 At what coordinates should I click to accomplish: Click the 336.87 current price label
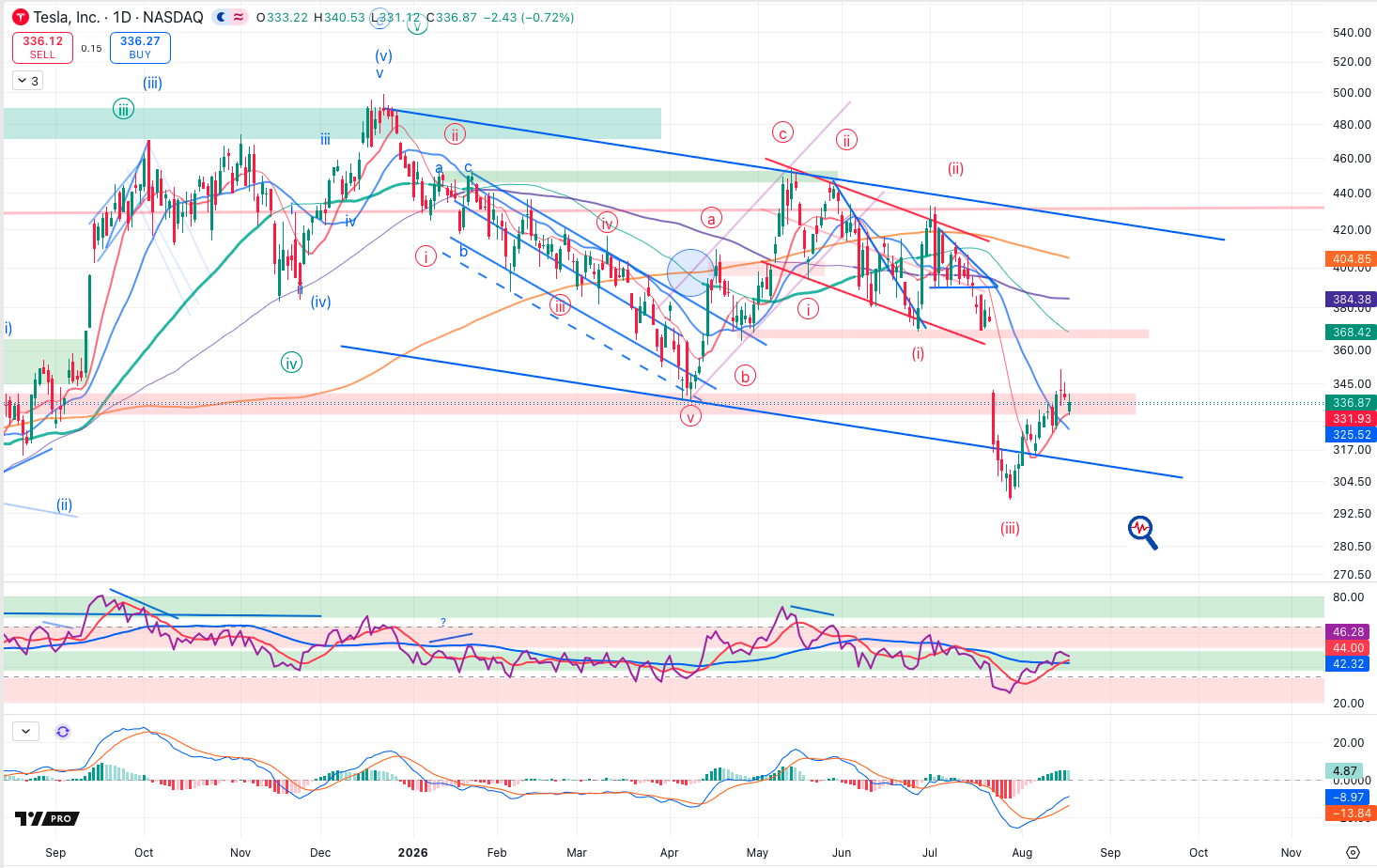coord(1352,403)
